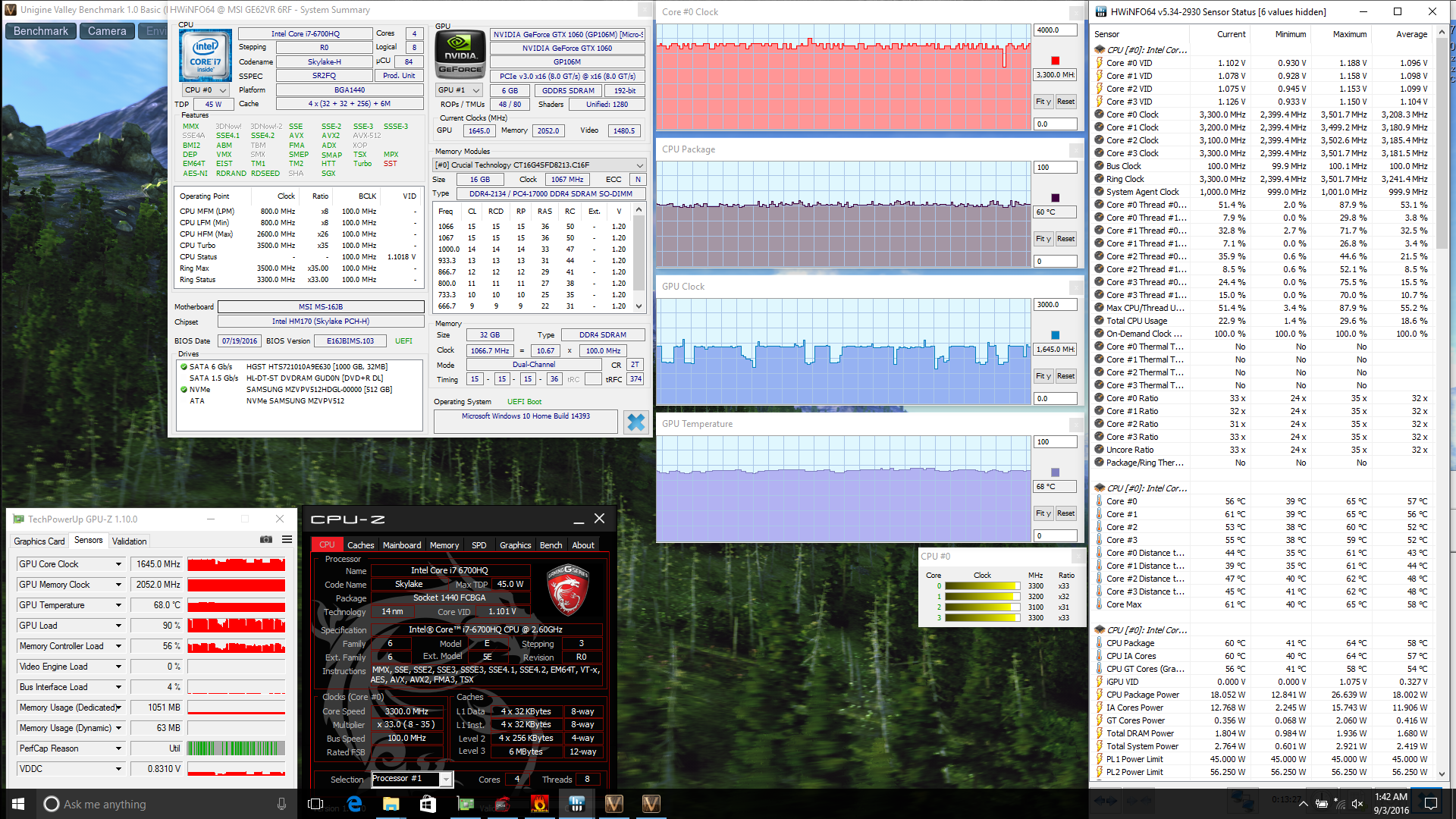
Task: Click GPU-Z screenshot camera icon
Action: click(x=266, y=540)
